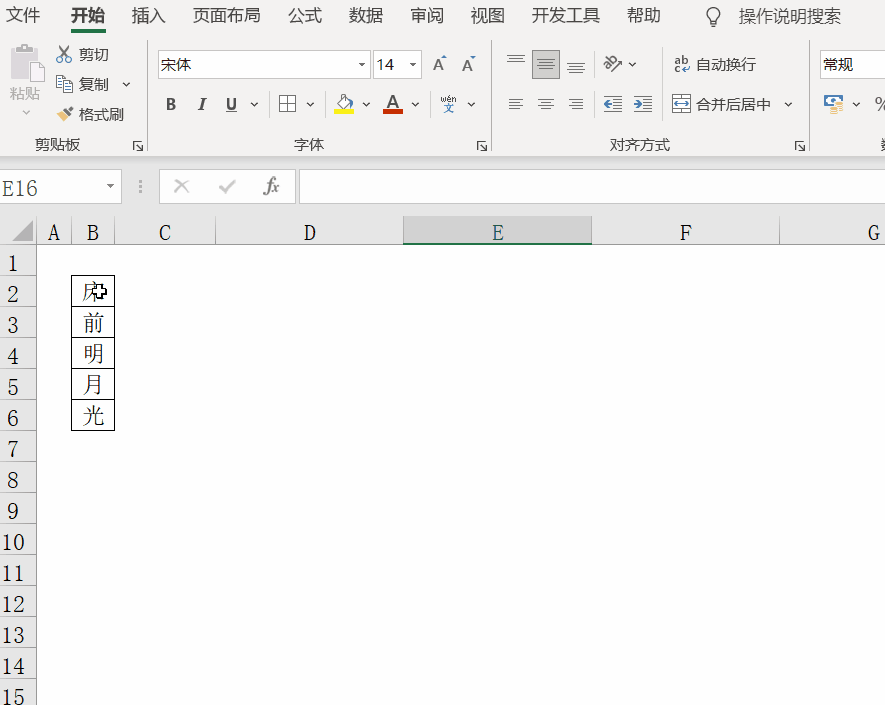Image resolution: width=885 pixels, height=705 pixels.
Task: Switch to the 页面布局 tab
Action: 227,15
